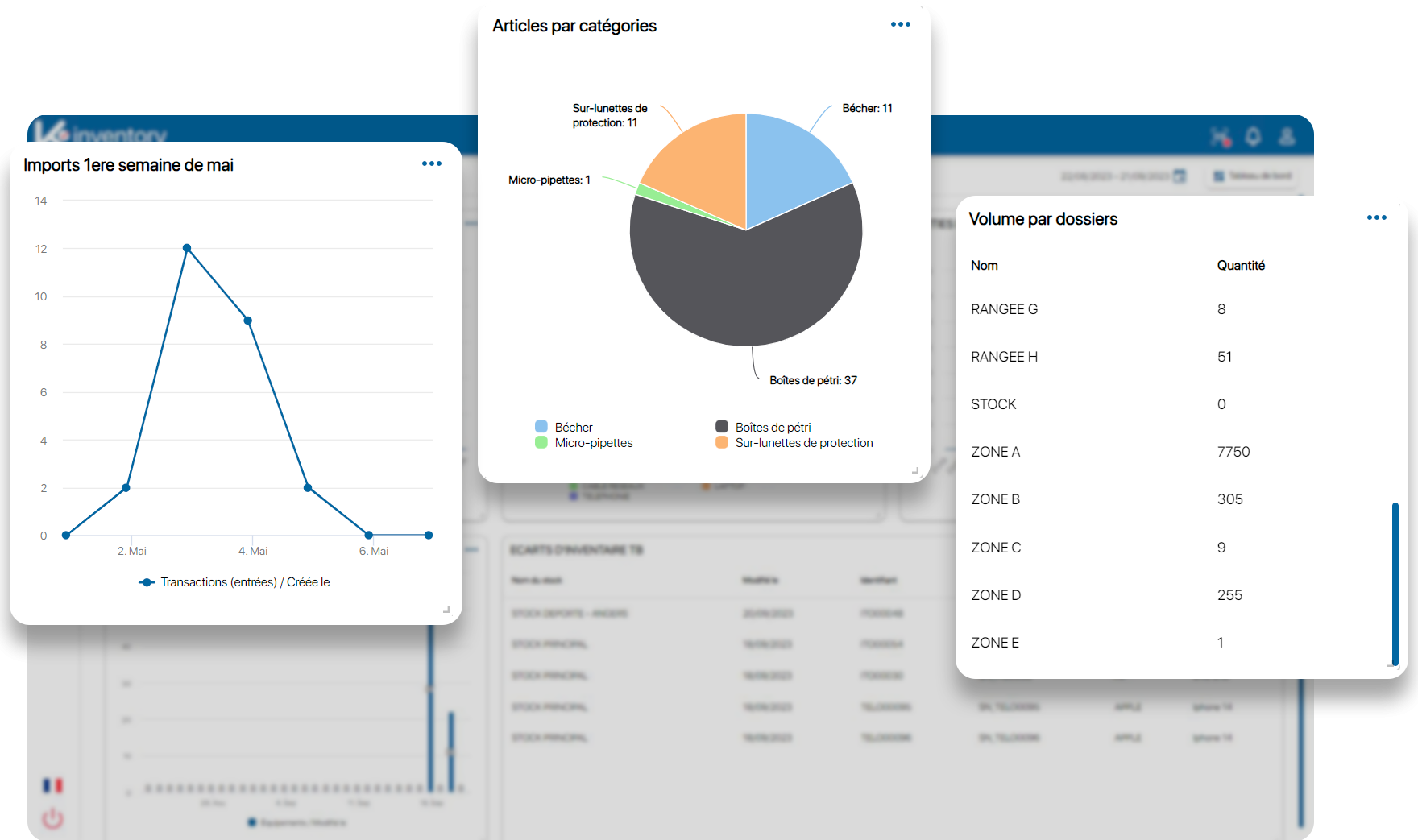This screenshot has height=840, width=1418.
Task: Toggle the Boîtes de pétri legend entry
Action: 763,427
